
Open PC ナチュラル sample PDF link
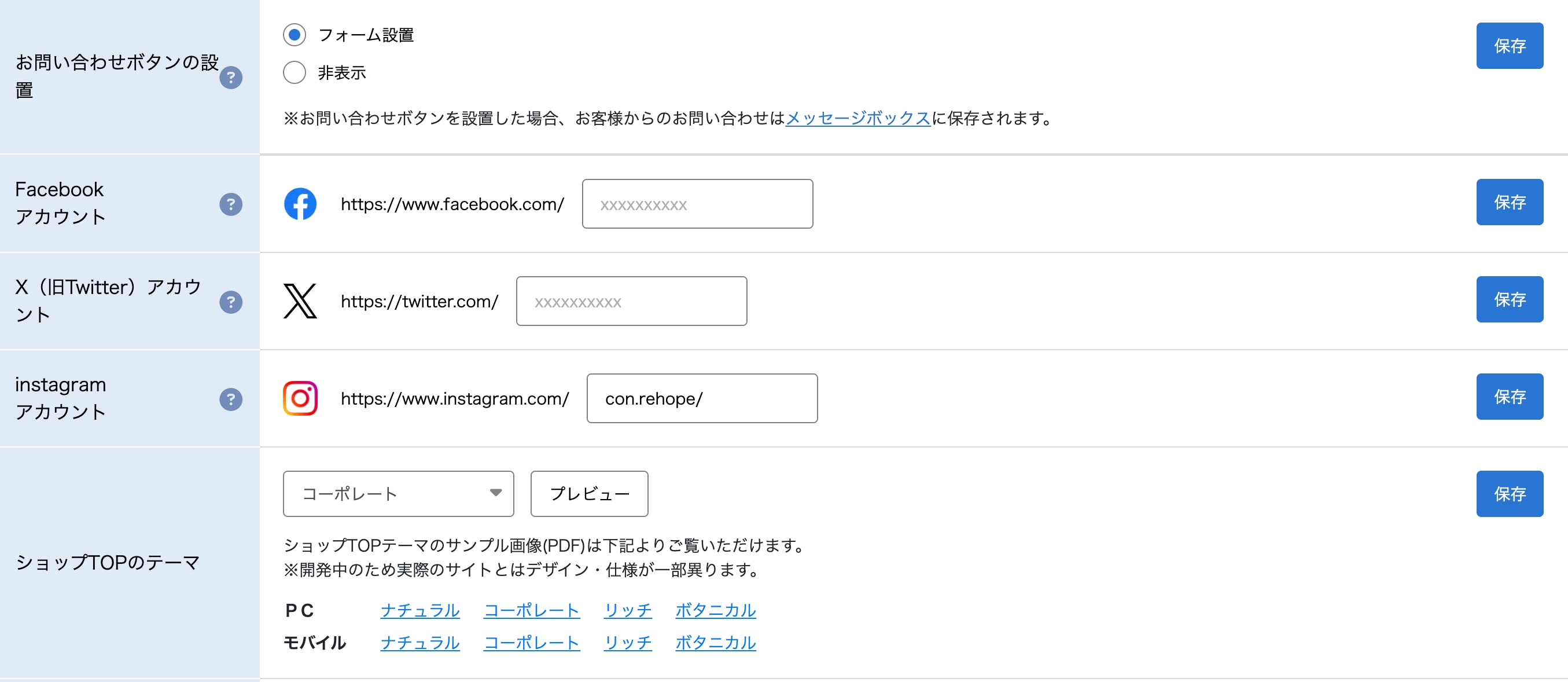click(420, 610)
